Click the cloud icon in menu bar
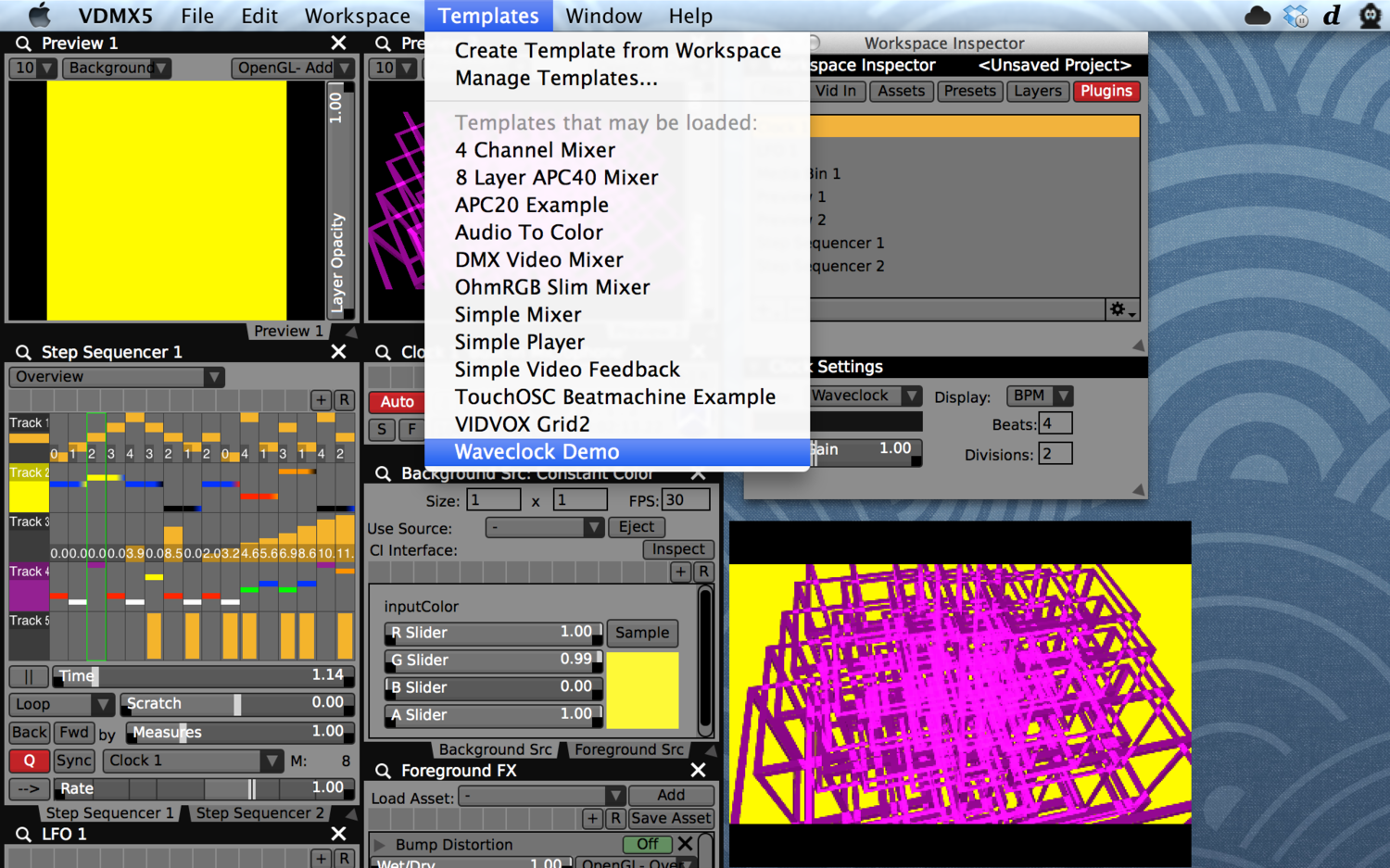 (1257, 16)
